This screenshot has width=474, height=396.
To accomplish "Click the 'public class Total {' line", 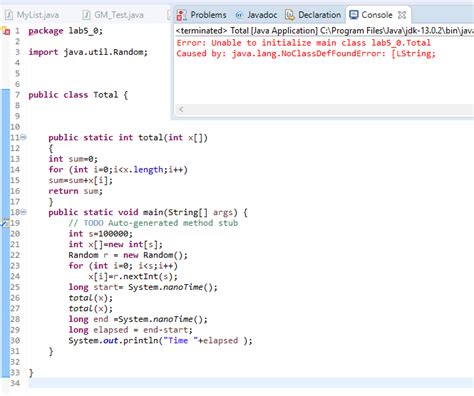I will point(78,95).
